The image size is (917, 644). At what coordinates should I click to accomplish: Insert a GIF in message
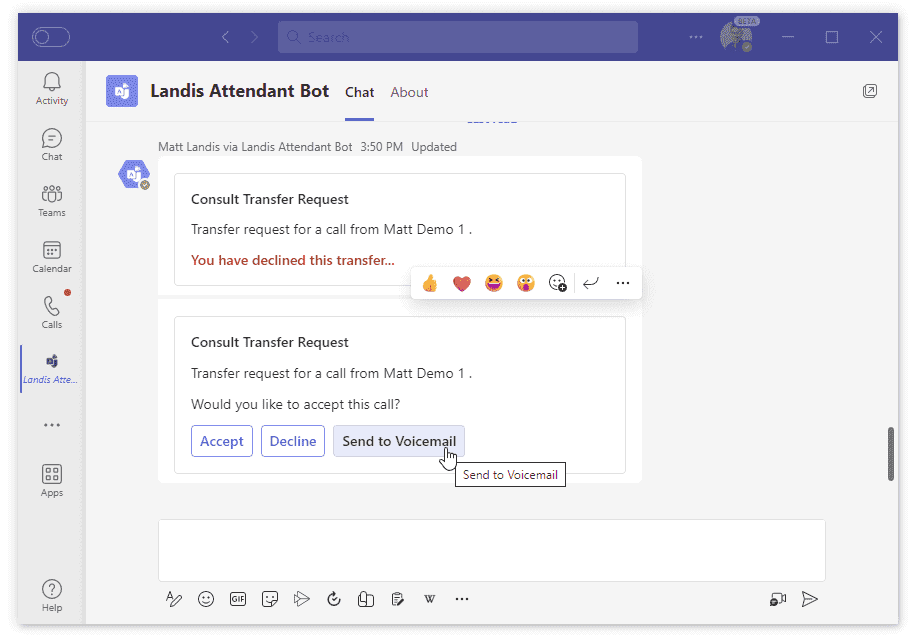coord(238,599)
